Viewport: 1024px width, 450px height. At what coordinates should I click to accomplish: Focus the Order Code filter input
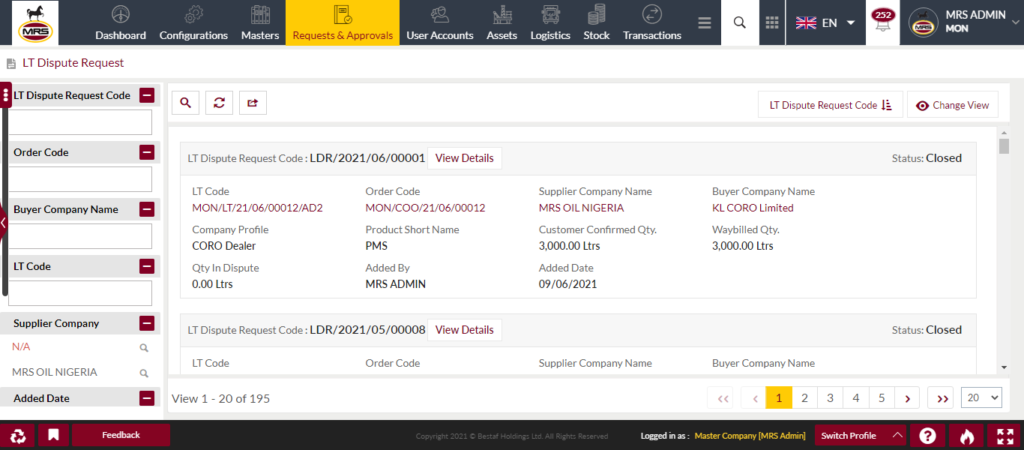coord(80,179)
